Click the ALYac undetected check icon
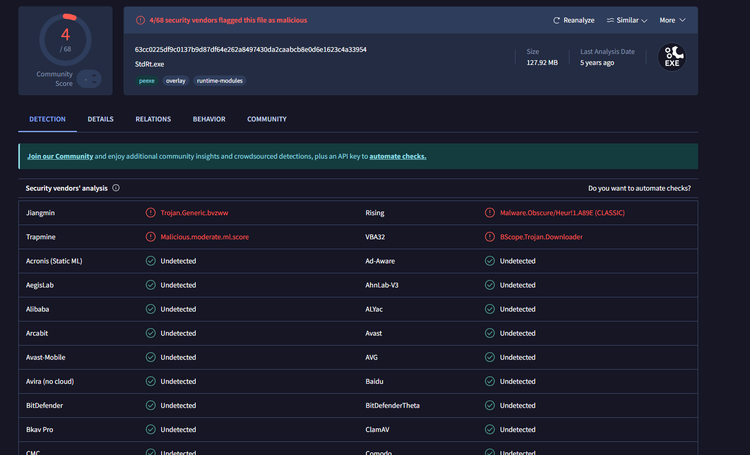The image size is (750, 455). (490, 309)
